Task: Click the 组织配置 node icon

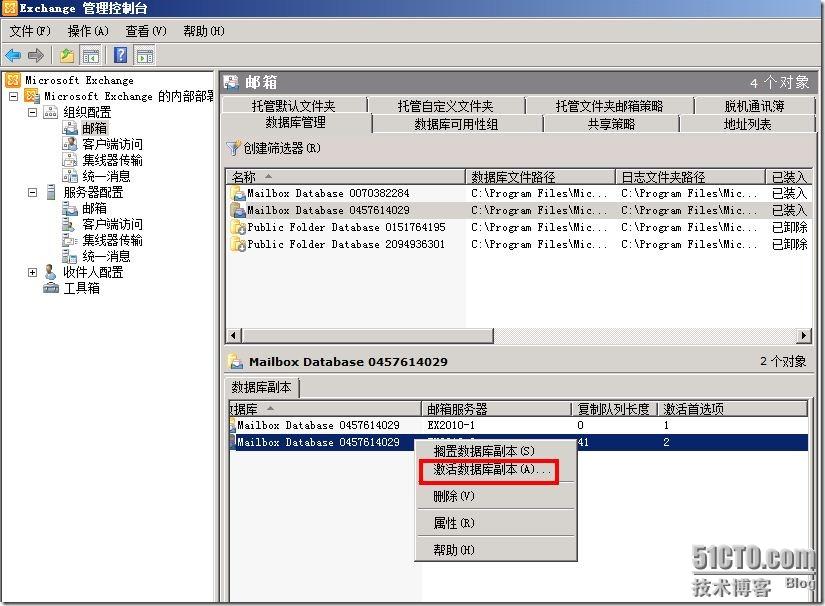Action: pos(51,112)
